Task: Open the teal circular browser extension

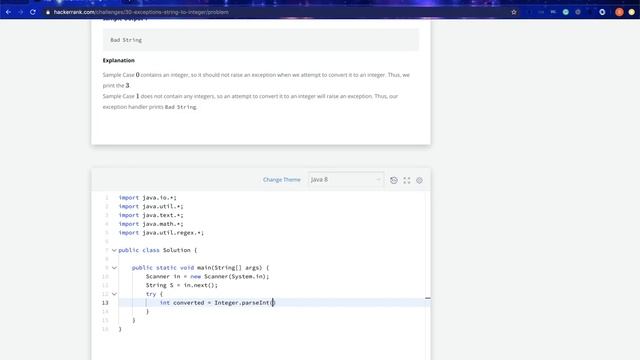Action: coord(566,12)
